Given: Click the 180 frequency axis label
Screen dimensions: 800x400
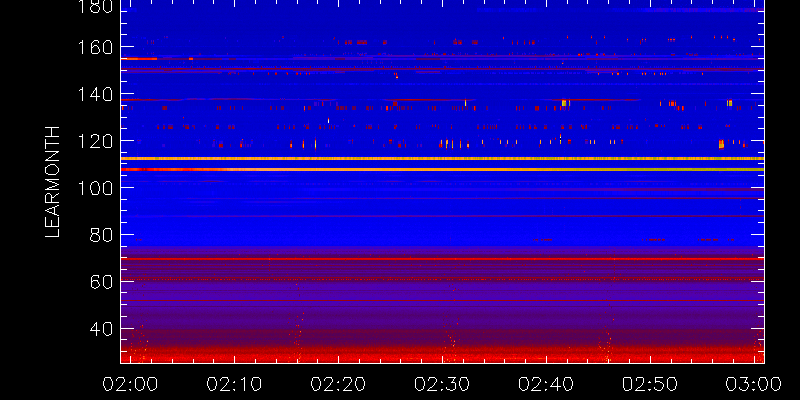Looking at the screenshot, I should 94,7.
